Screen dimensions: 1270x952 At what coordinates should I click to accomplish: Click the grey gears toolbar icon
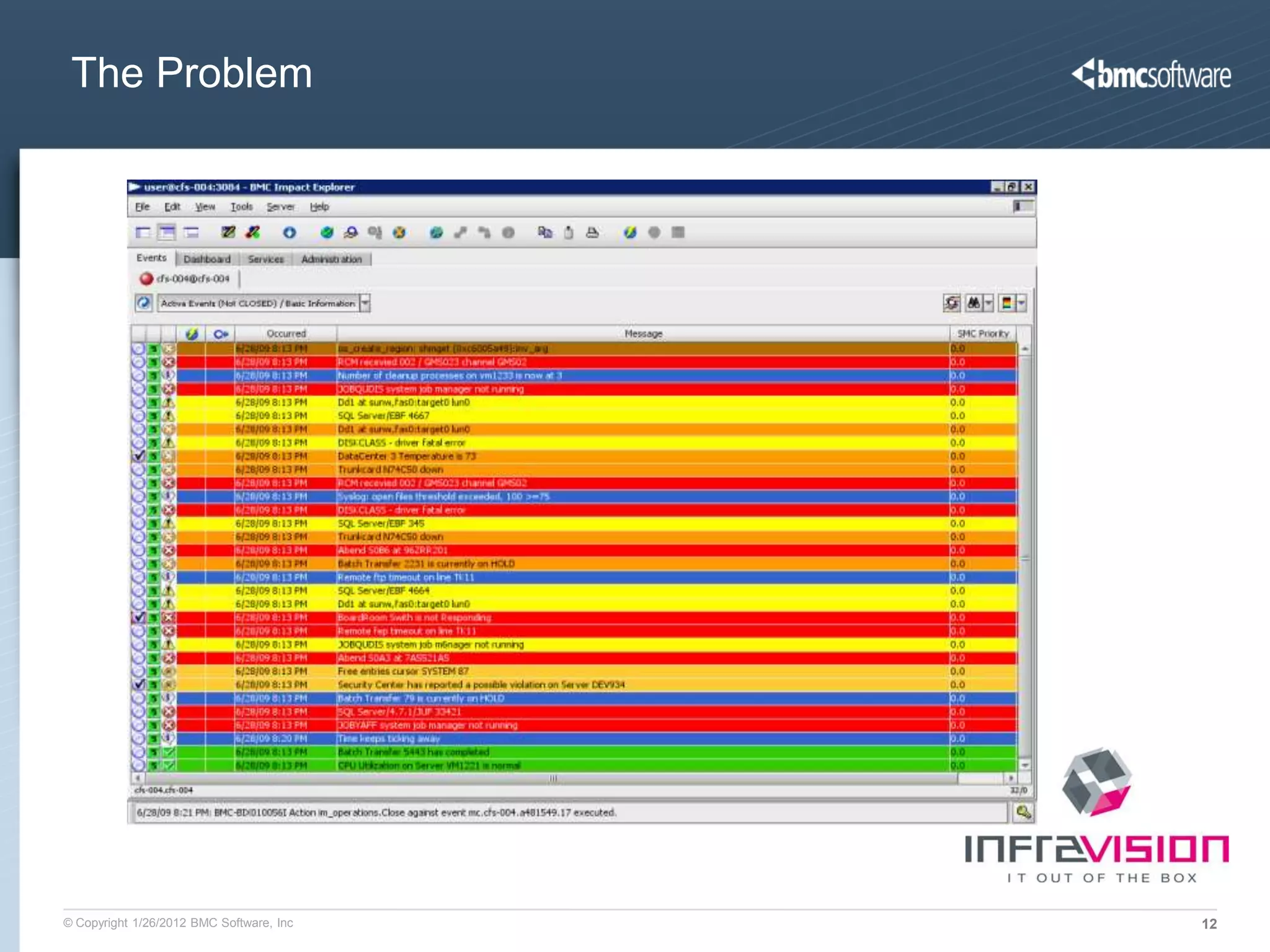point(375,232)
